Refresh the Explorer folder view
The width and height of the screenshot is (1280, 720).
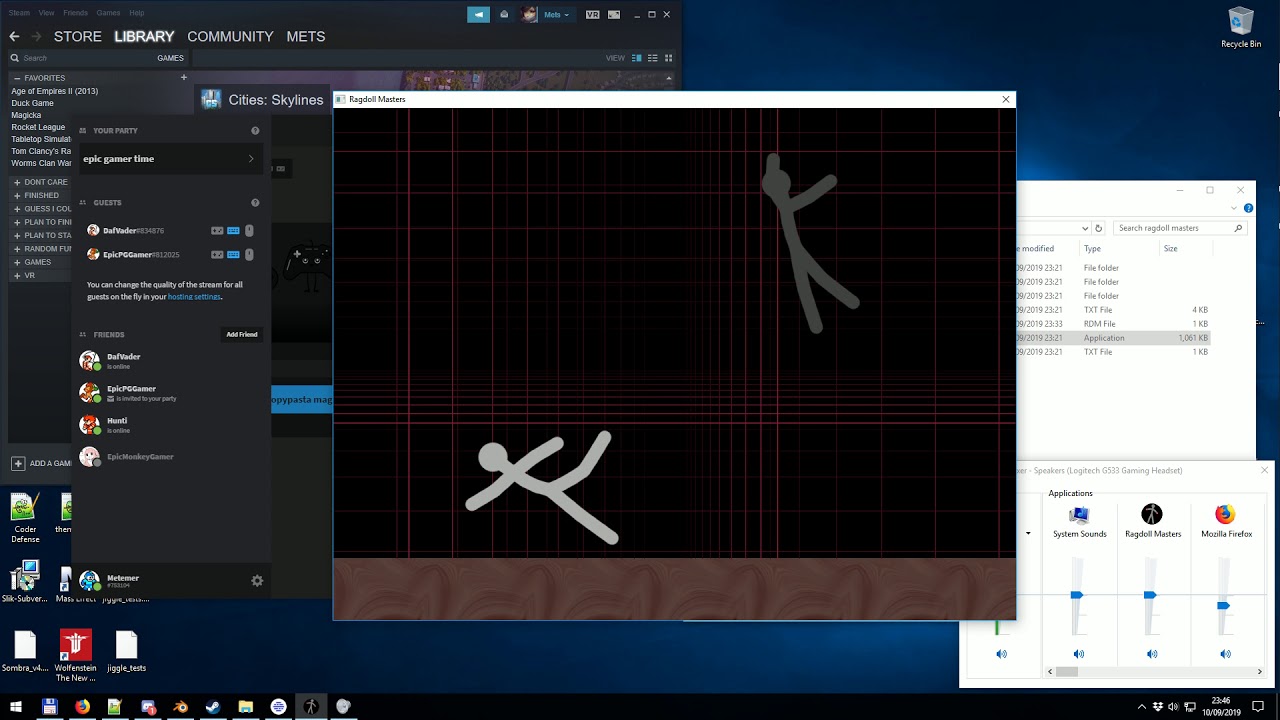point(1098,228)
